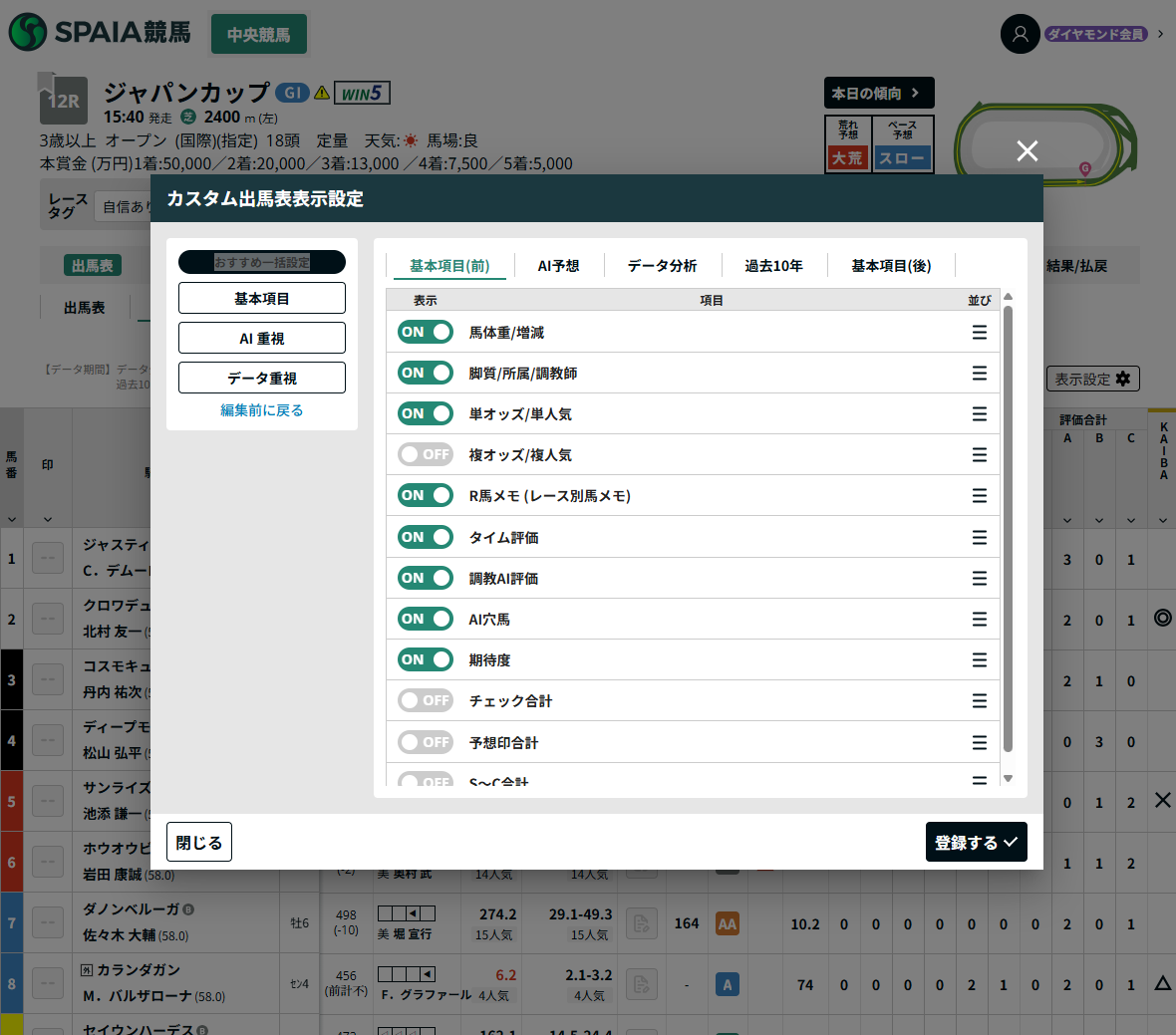Click the reorder handle for AI穴馬 row
The height and width of the screenshot is (1035, 1176).
979,620
